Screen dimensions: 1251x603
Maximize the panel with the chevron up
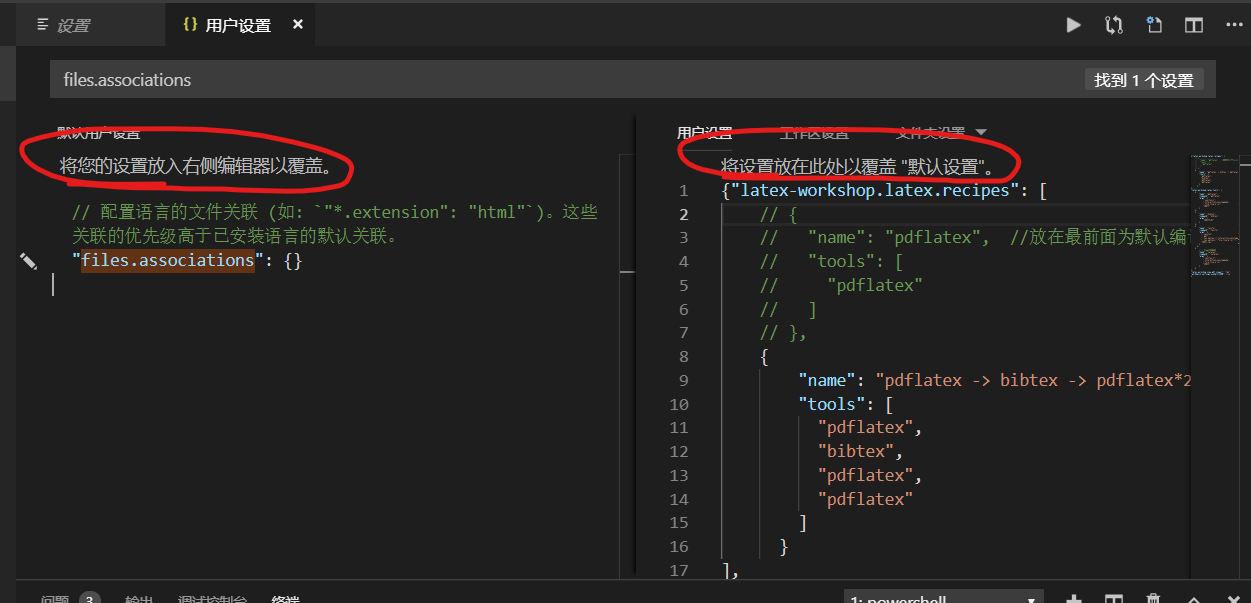pos(1194,599)
